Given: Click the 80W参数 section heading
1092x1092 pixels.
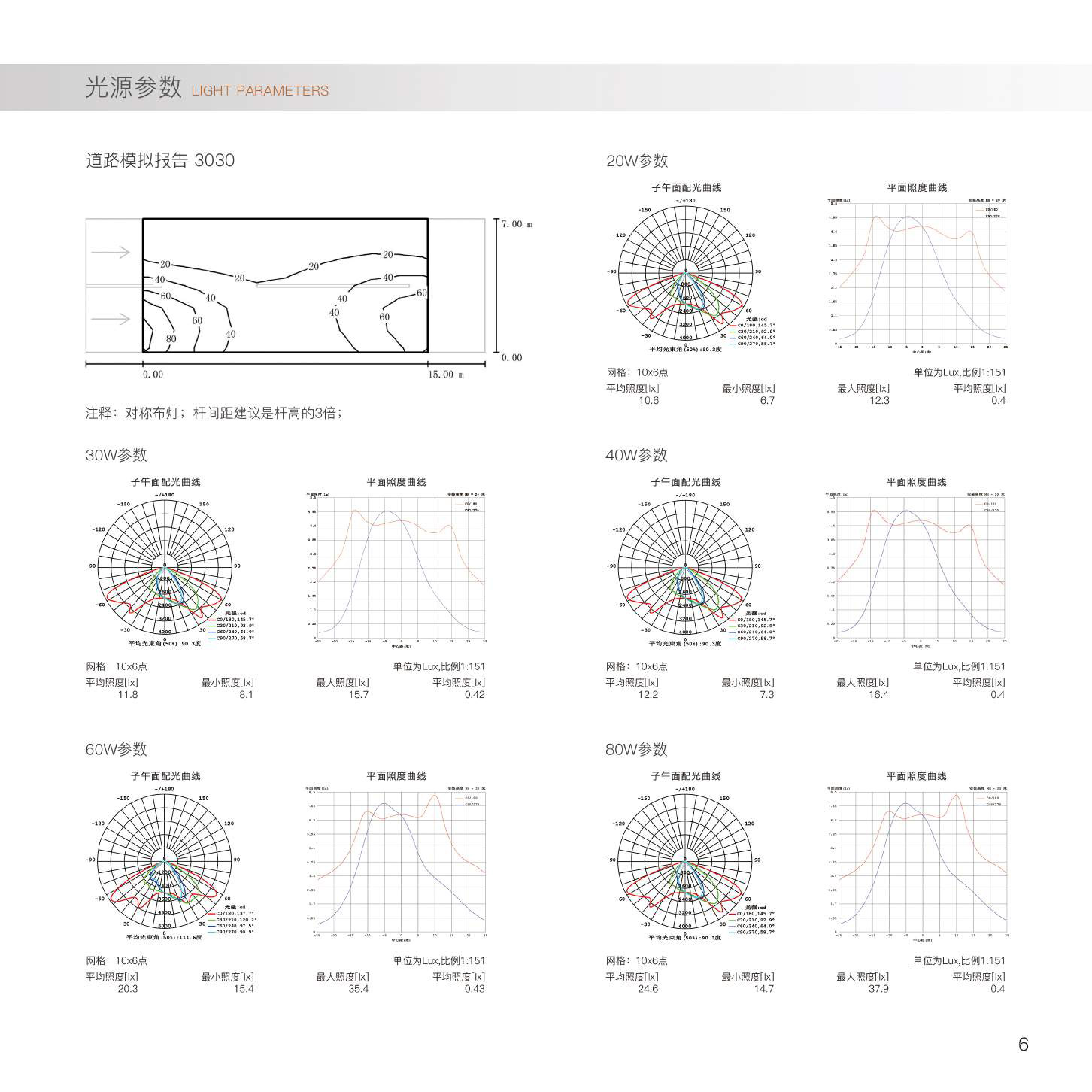Looking at the screenshot, I should 637,749.
